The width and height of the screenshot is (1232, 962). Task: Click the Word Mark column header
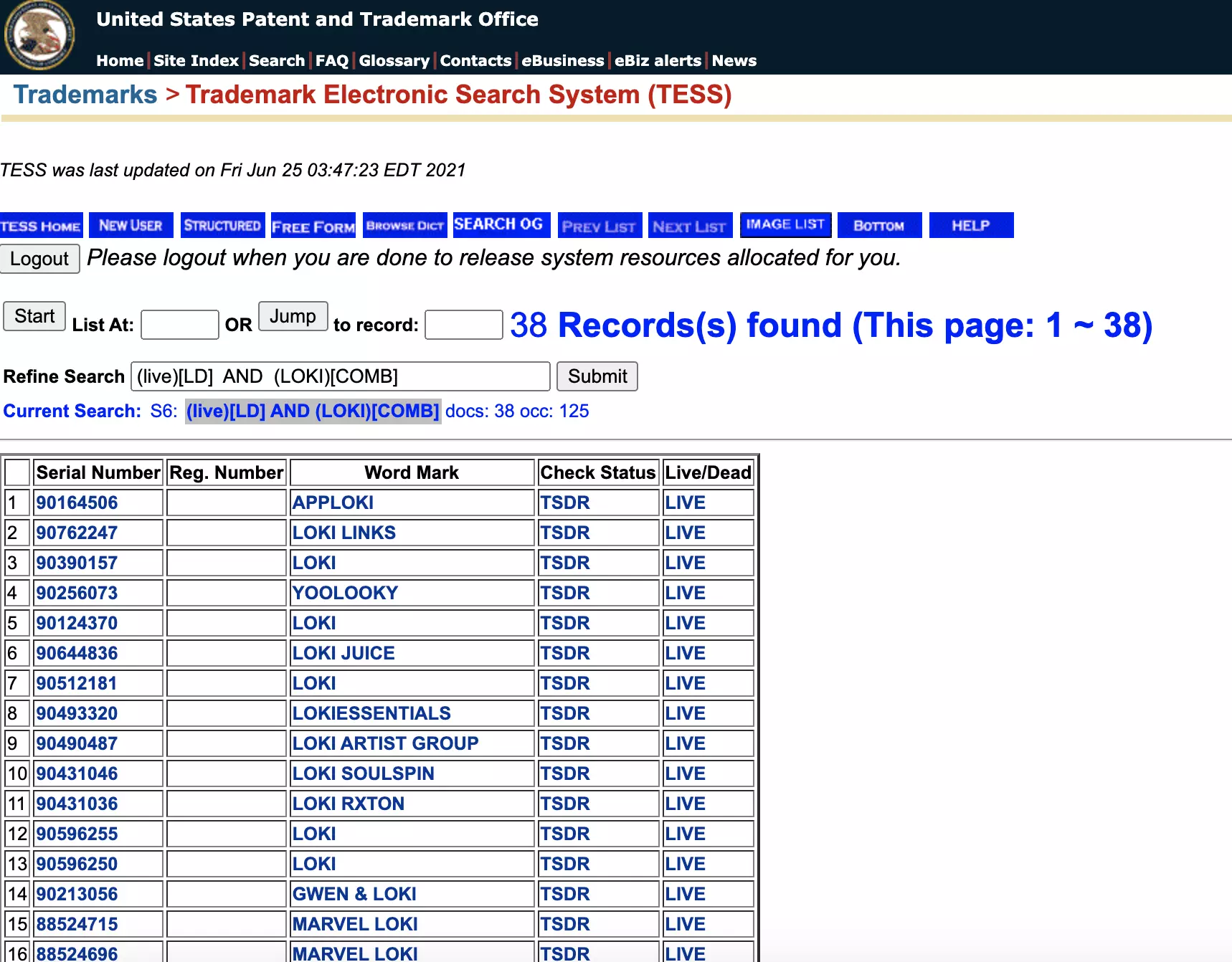[x=412, y=472]
